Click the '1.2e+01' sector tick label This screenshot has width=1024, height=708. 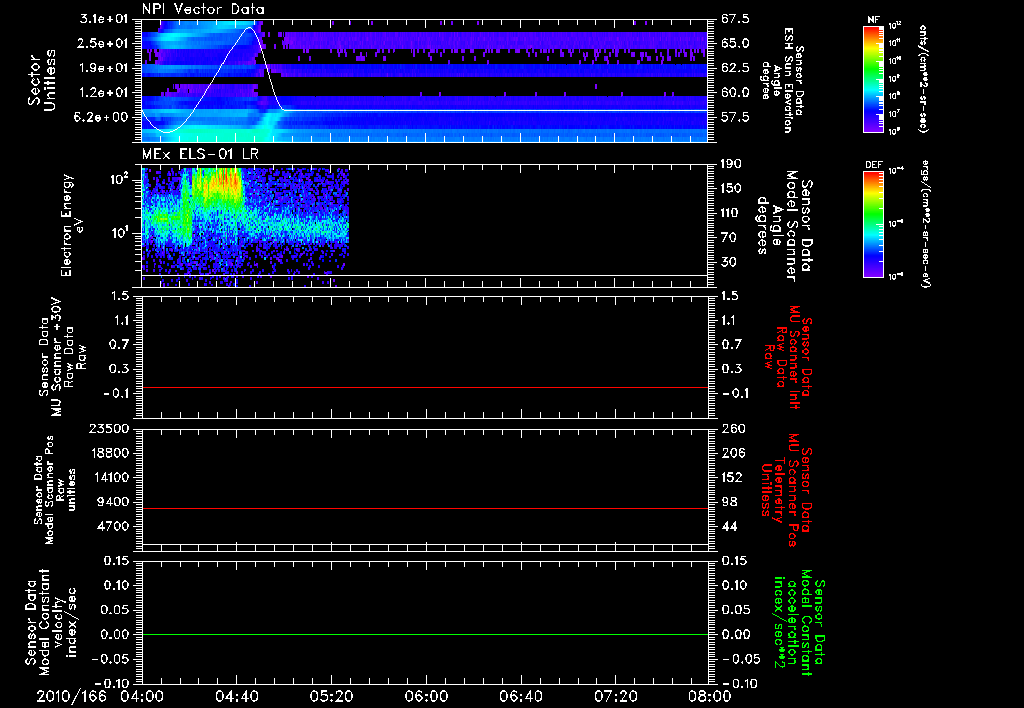104,93
